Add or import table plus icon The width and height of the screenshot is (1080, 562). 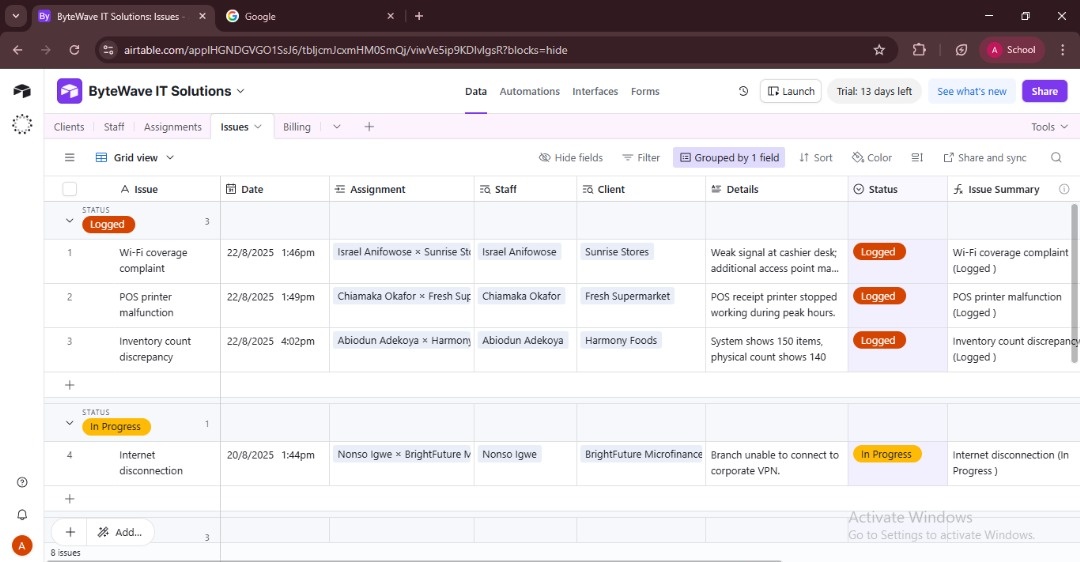tap(369, 127)
